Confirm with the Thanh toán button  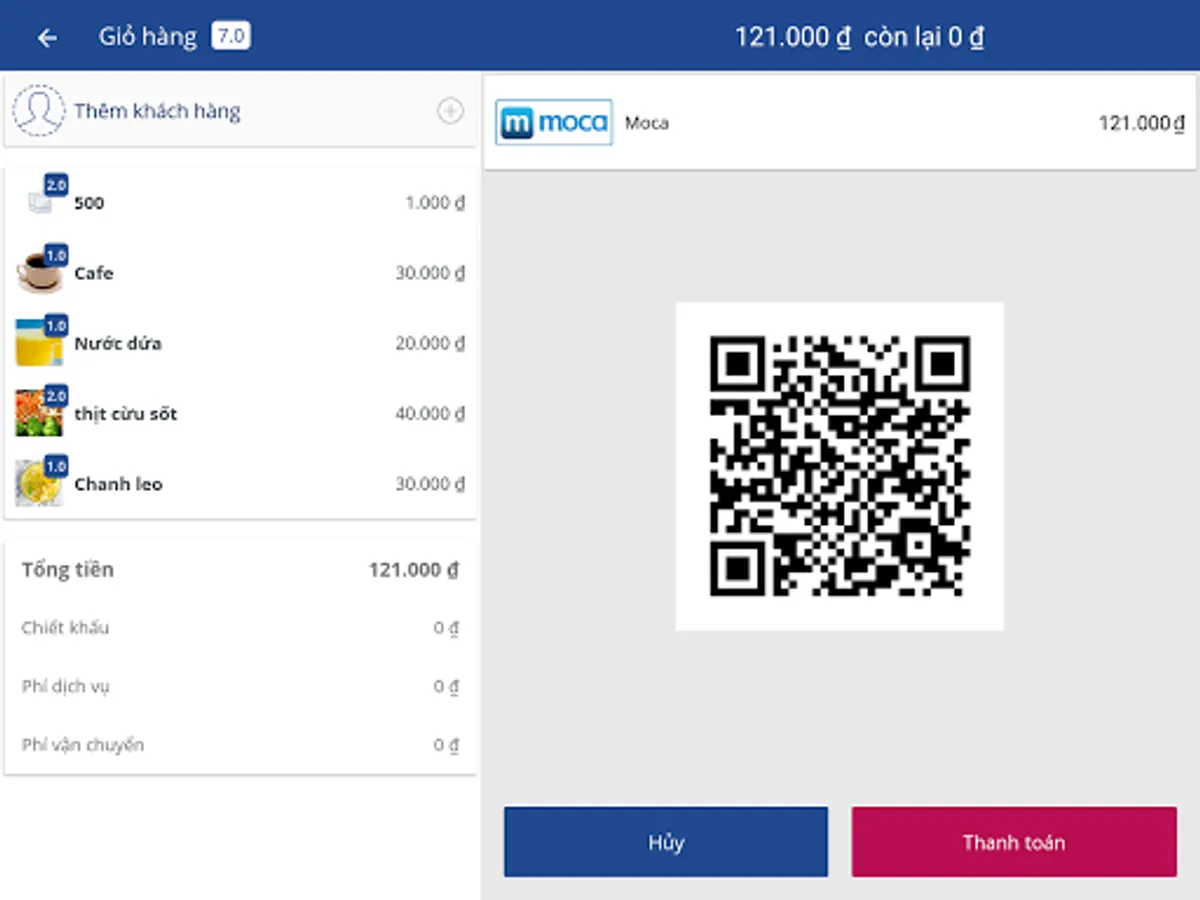tap(1014, 842)
